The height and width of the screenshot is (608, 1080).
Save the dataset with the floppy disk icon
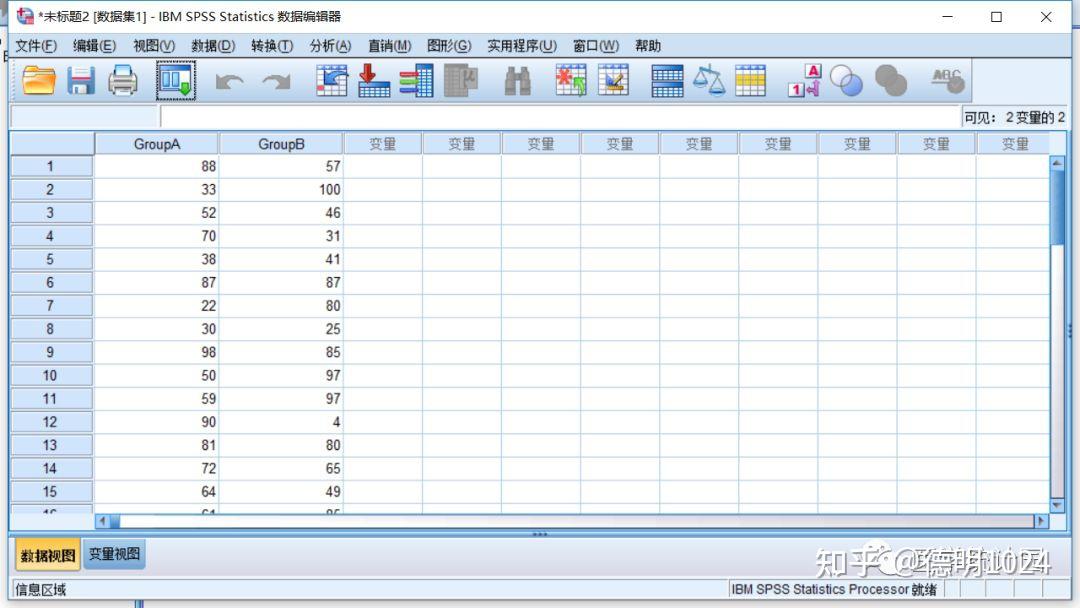80,80
